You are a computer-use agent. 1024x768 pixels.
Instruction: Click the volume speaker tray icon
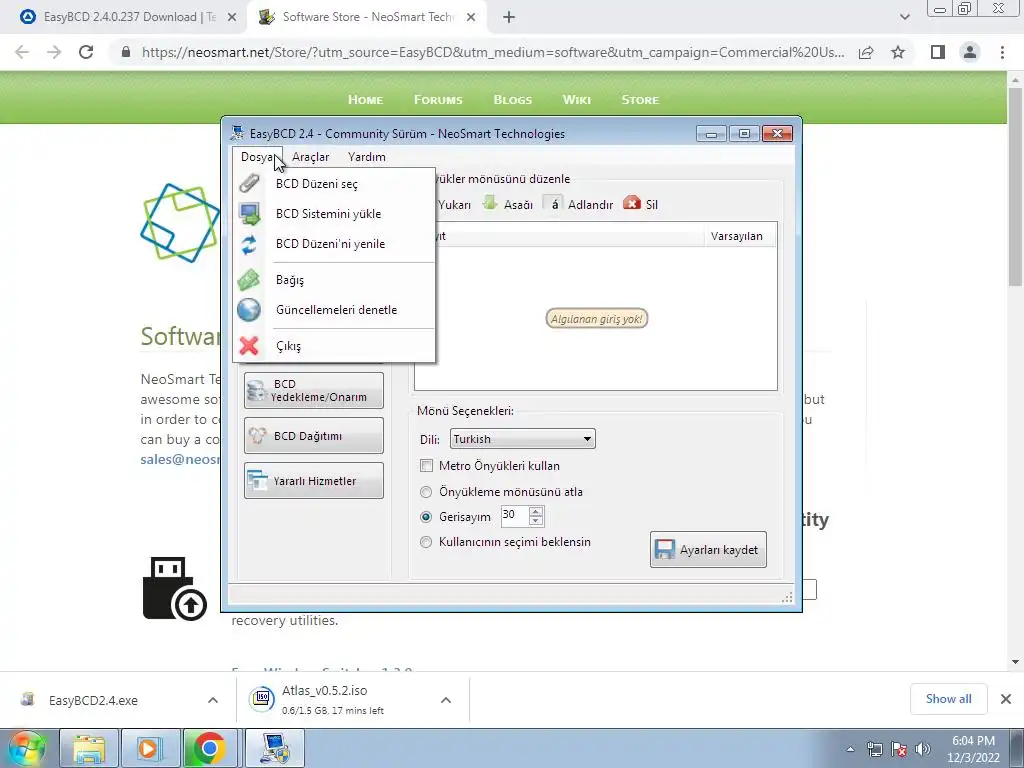pyautogui.click(x=922, y=749)
